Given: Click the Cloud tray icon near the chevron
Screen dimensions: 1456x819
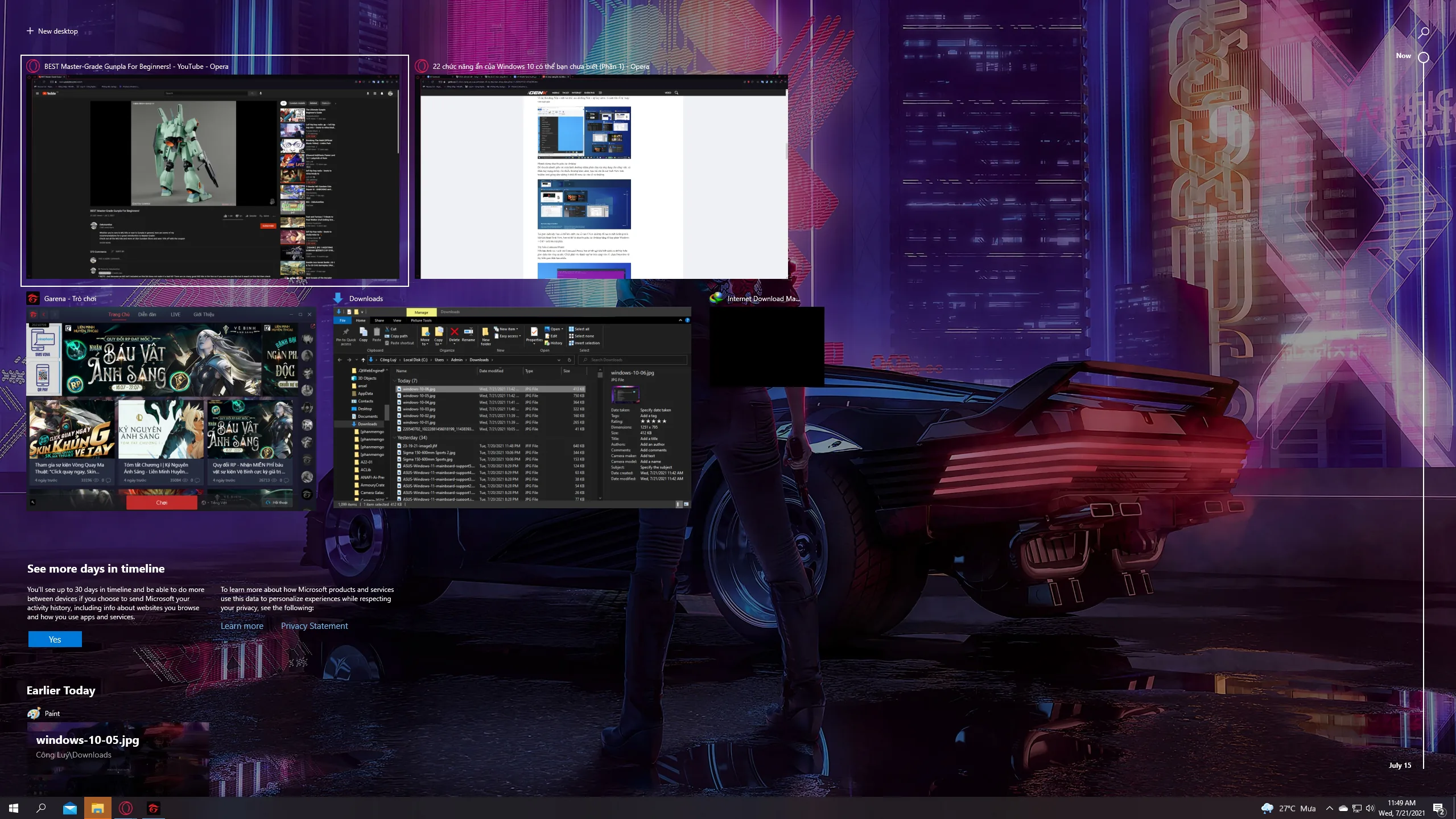Looking at the screenshot, I should 1343,808.
